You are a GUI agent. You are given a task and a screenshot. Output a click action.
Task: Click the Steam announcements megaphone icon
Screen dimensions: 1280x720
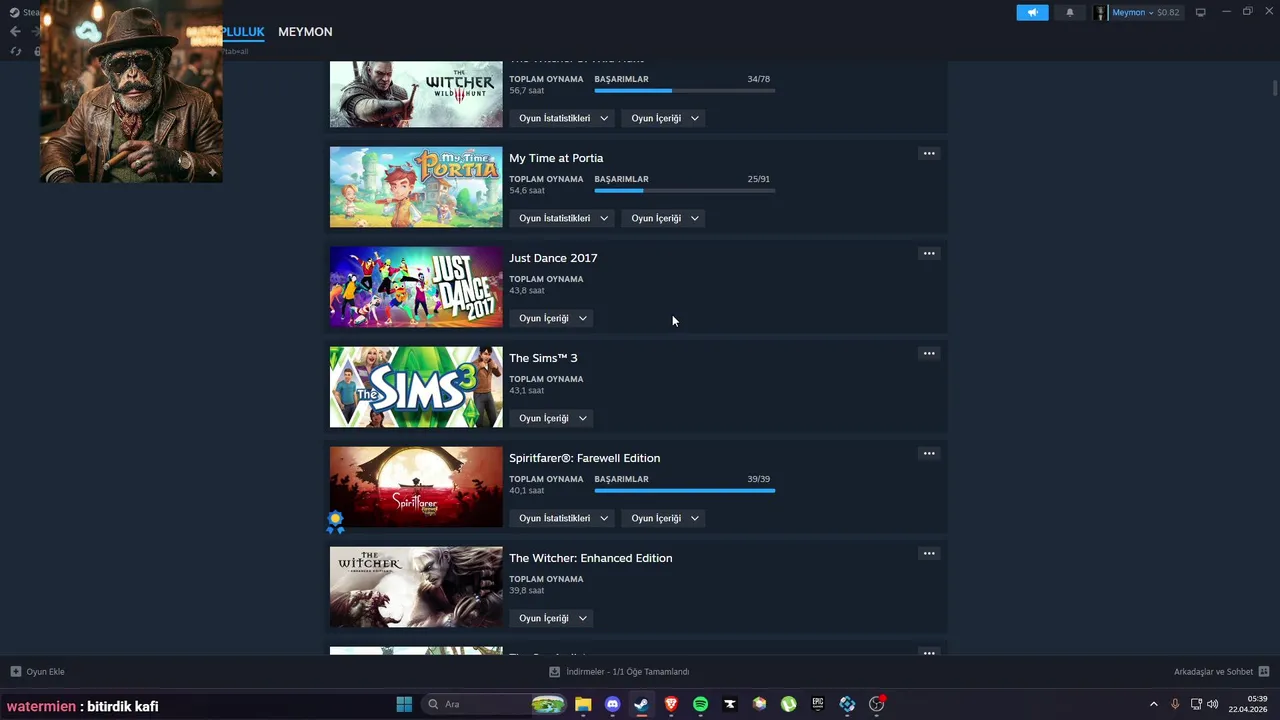[x=1032, y=13]
